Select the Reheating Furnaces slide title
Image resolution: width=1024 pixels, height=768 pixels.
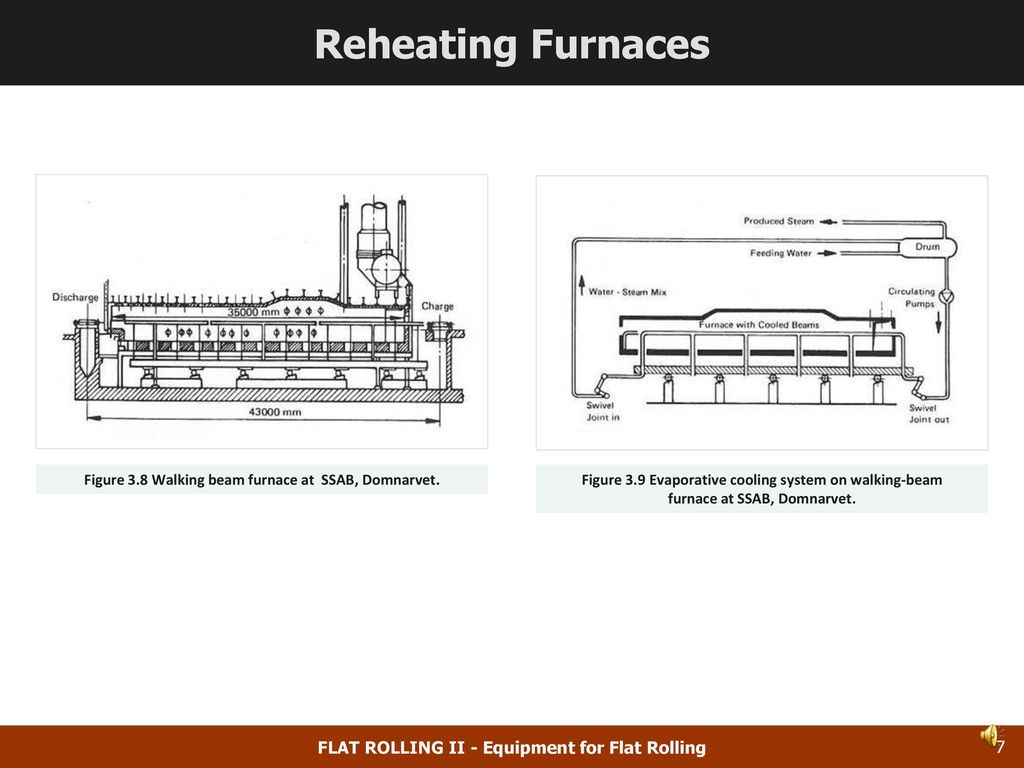[512, 44]
